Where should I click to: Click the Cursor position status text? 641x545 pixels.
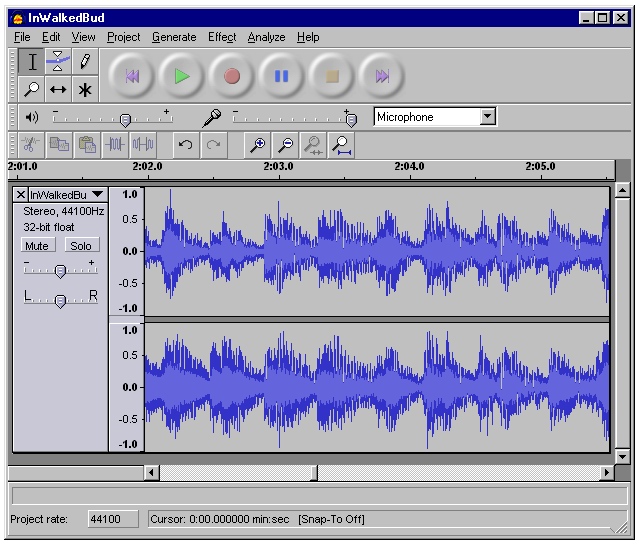point(220,519)
